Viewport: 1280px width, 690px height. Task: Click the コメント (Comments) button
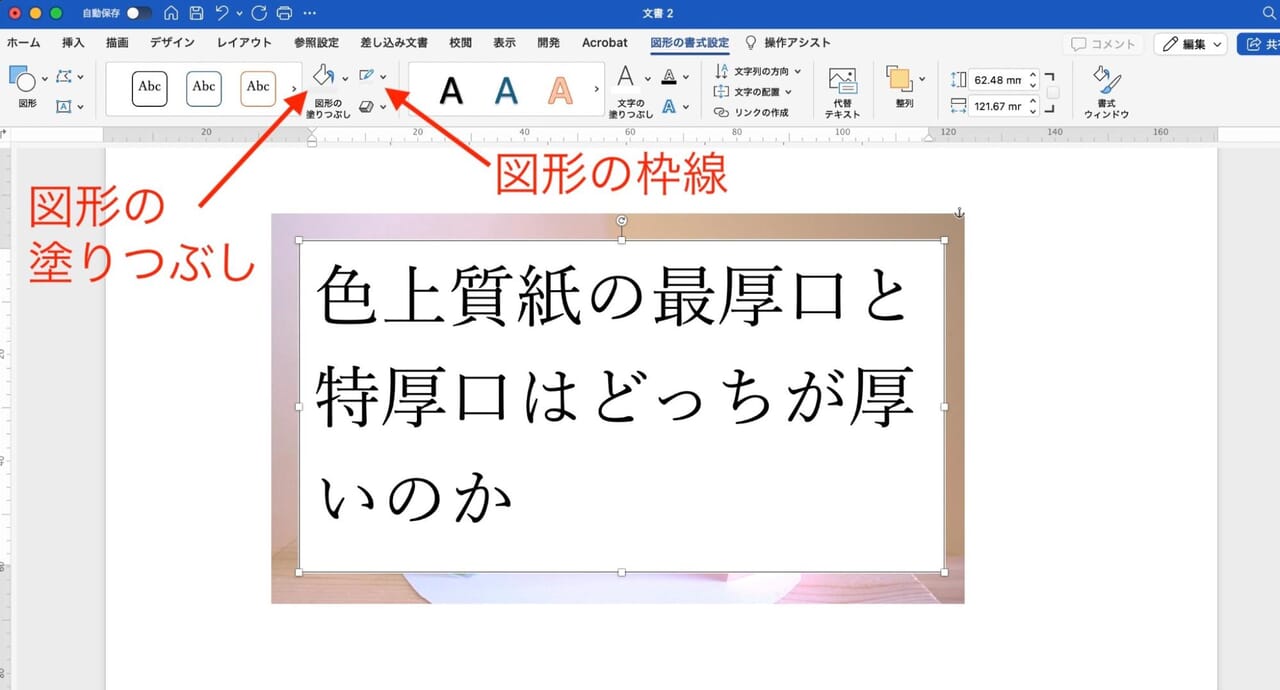pos(1104,43)
